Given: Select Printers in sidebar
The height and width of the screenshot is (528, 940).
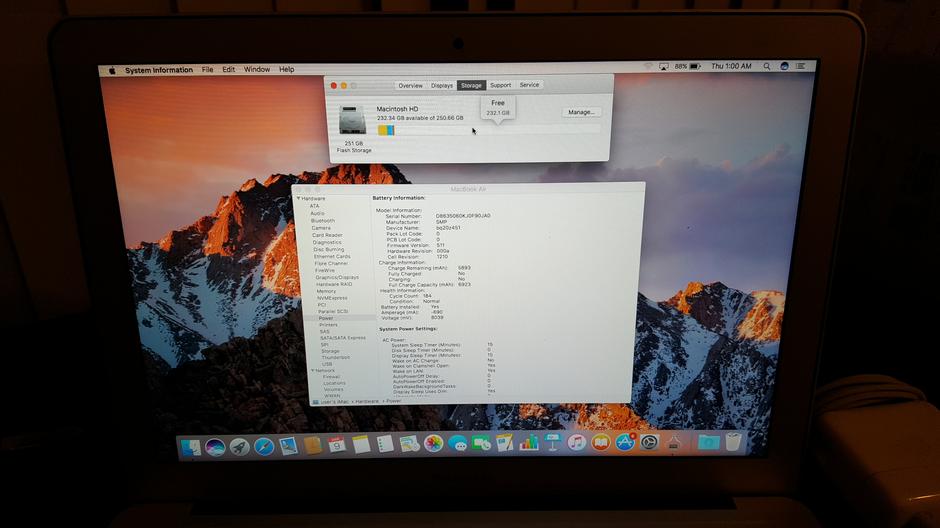Looking at the screenshot, I should click(x=328, y=325).
